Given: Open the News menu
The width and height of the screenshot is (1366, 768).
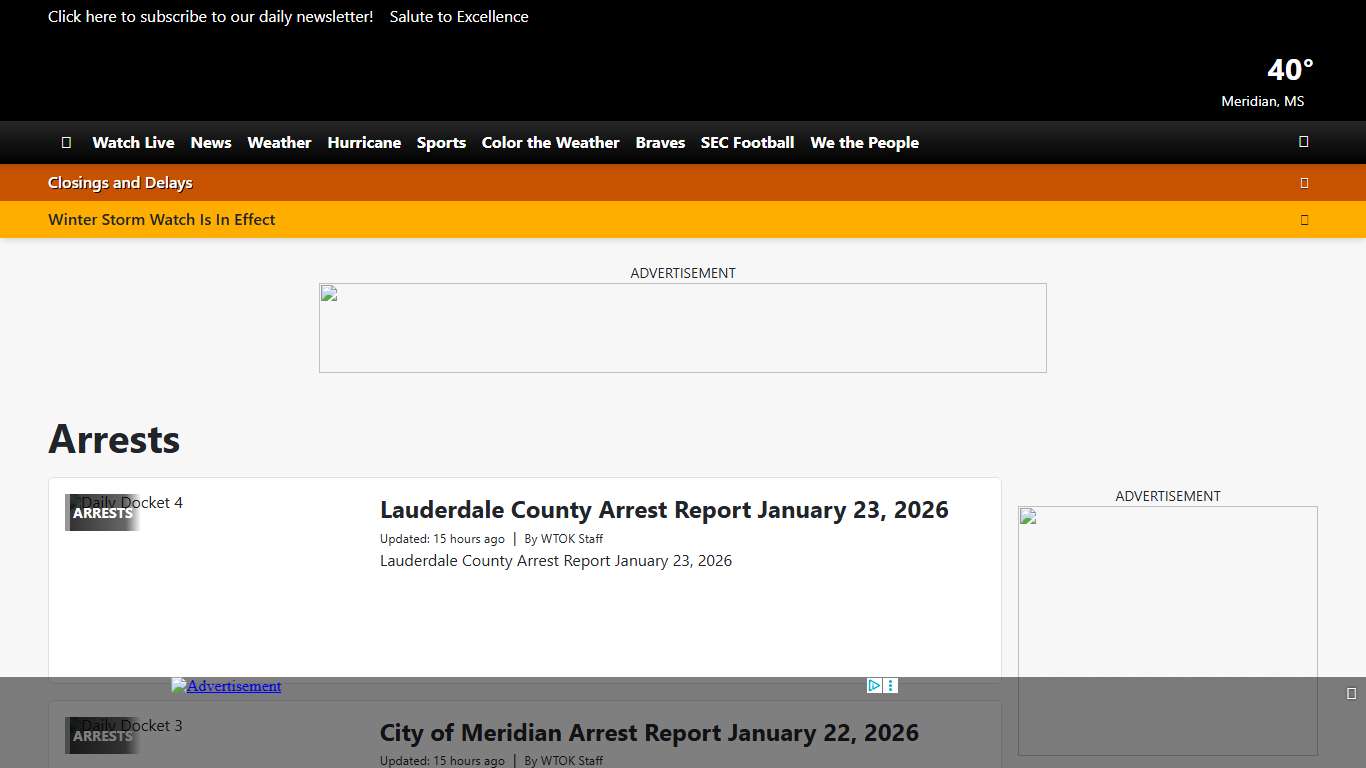Looking at the screenshot, I should (210, 142).
